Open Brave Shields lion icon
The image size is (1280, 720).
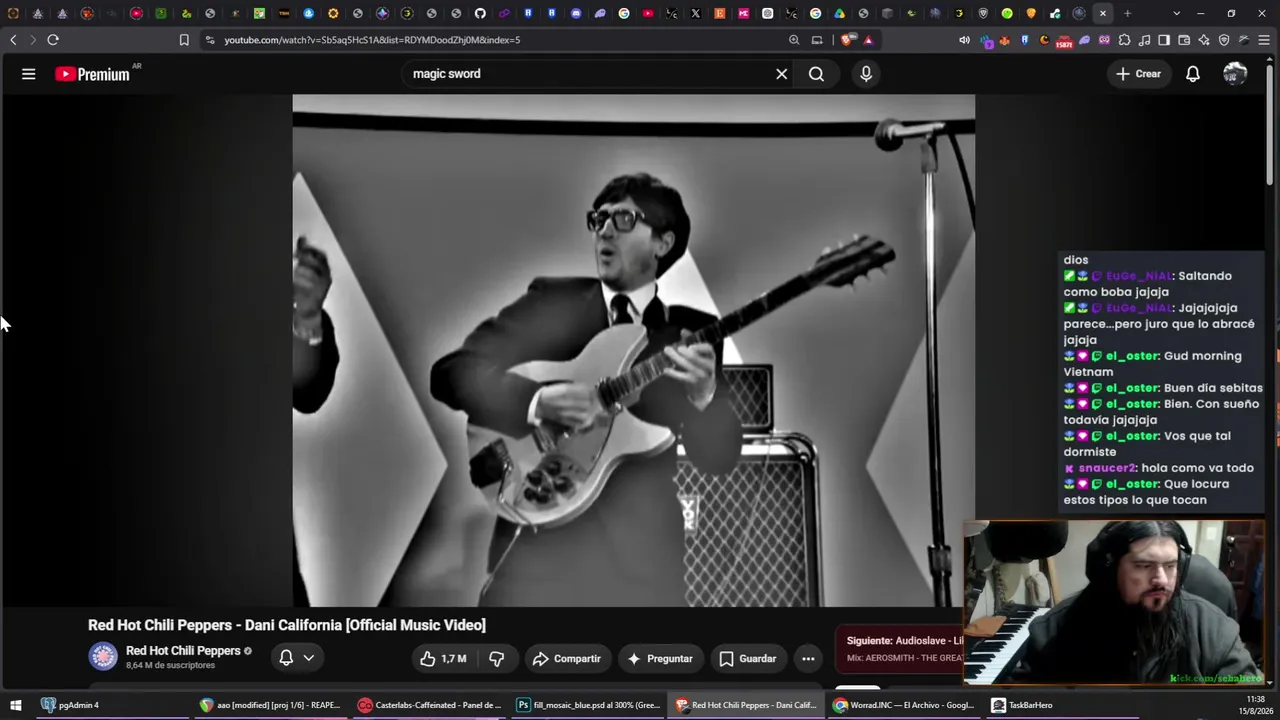click(x=847, y=40)
